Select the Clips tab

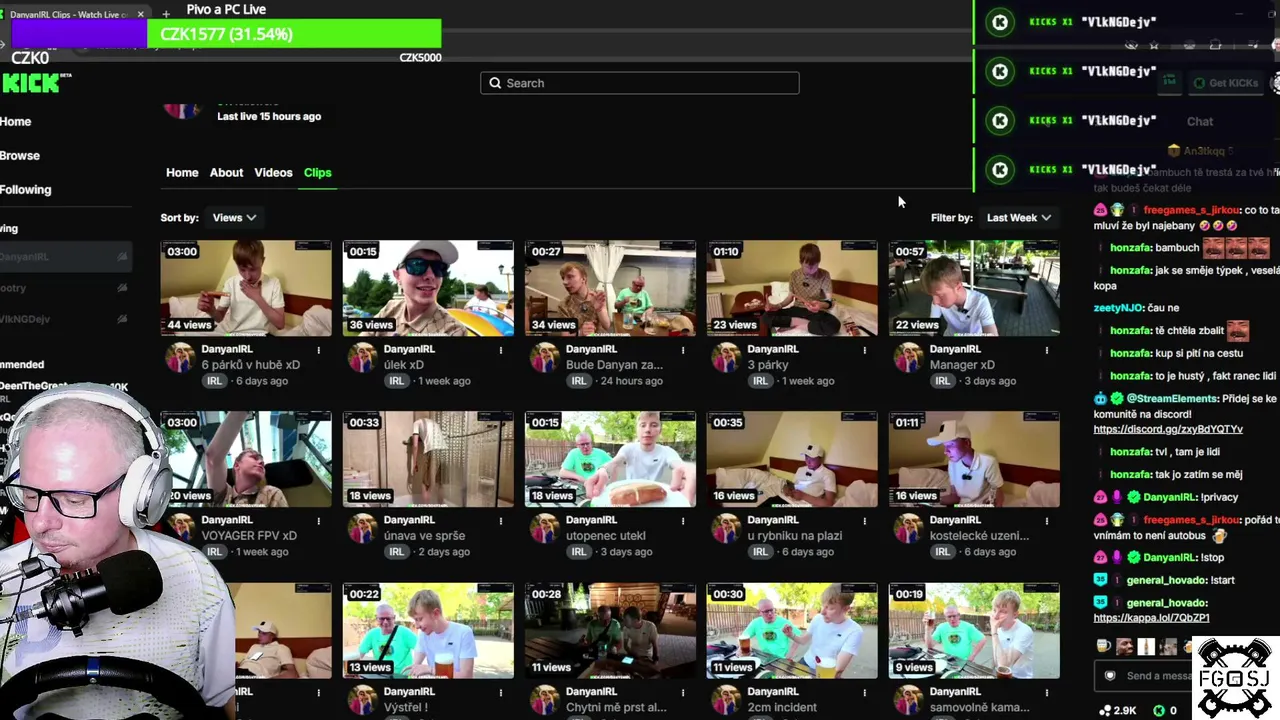pos(317,172)
